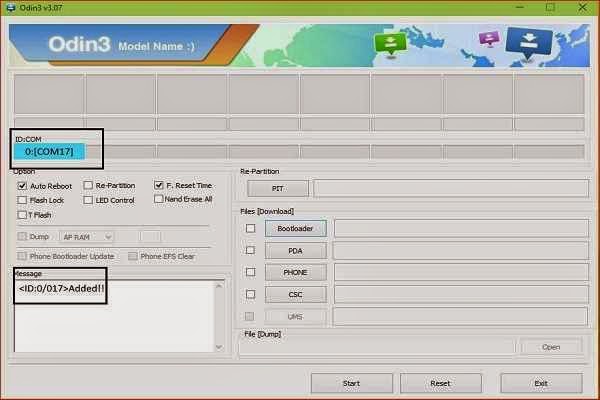This screenshot has width=600, height=400.
Task: Click inside the PDA file path field
Action: pos(461,250)
